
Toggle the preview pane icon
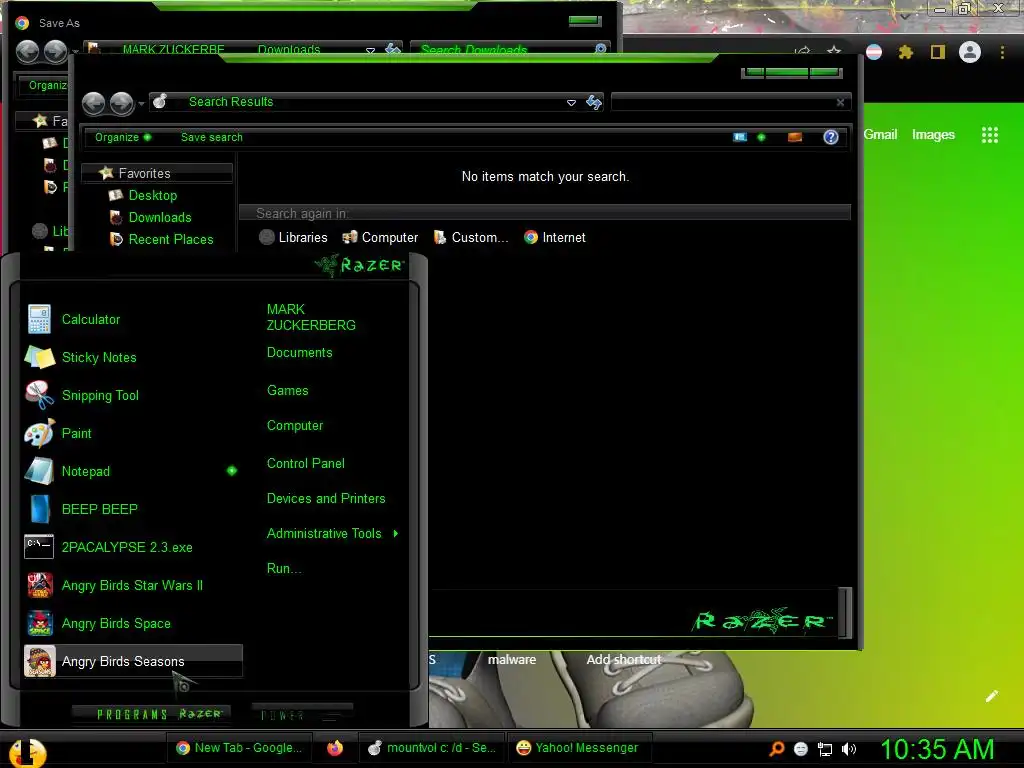(795, 137)
